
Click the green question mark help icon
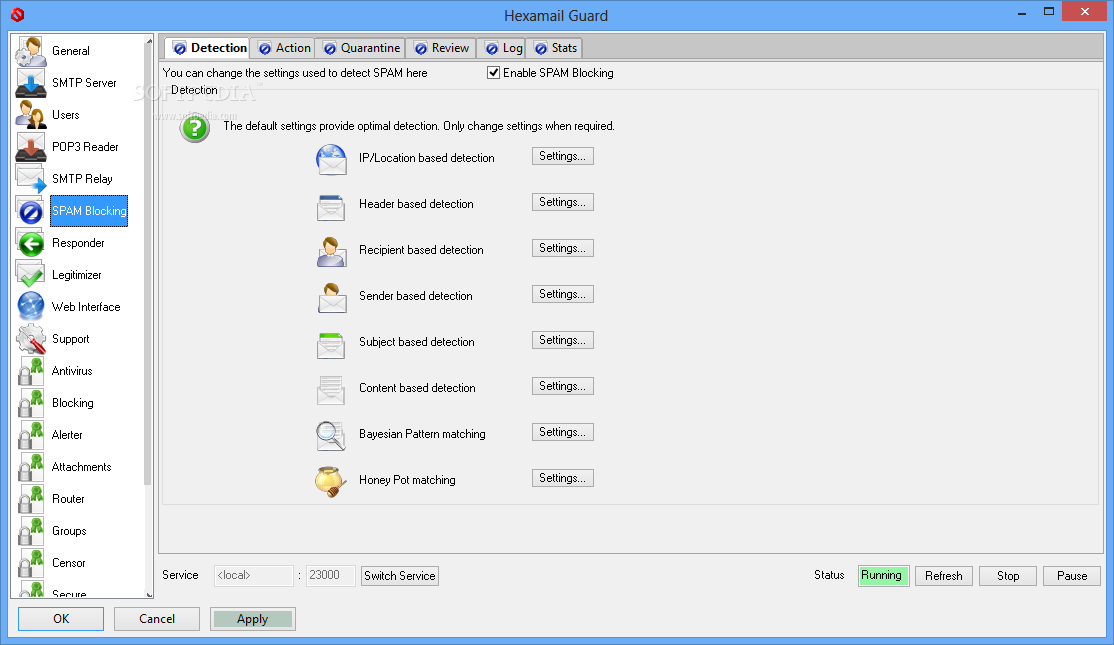coord(195,129)
